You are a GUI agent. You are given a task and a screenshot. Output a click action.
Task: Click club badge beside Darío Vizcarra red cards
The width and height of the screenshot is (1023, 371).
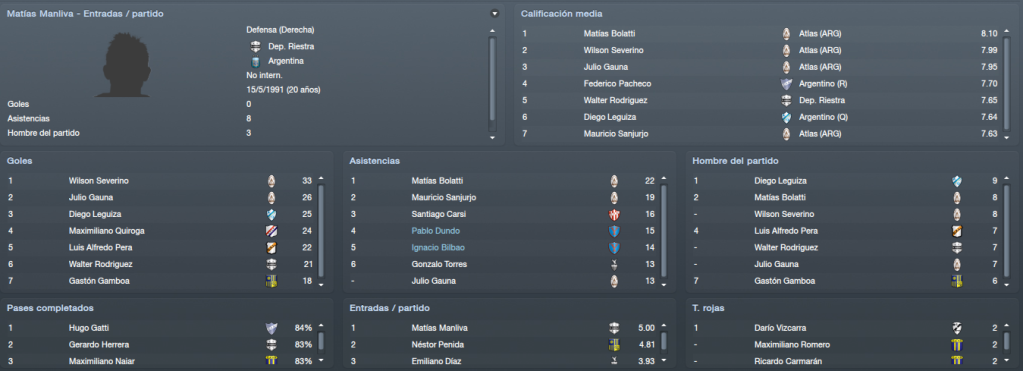pyautogui.click(x=957, y=328)
